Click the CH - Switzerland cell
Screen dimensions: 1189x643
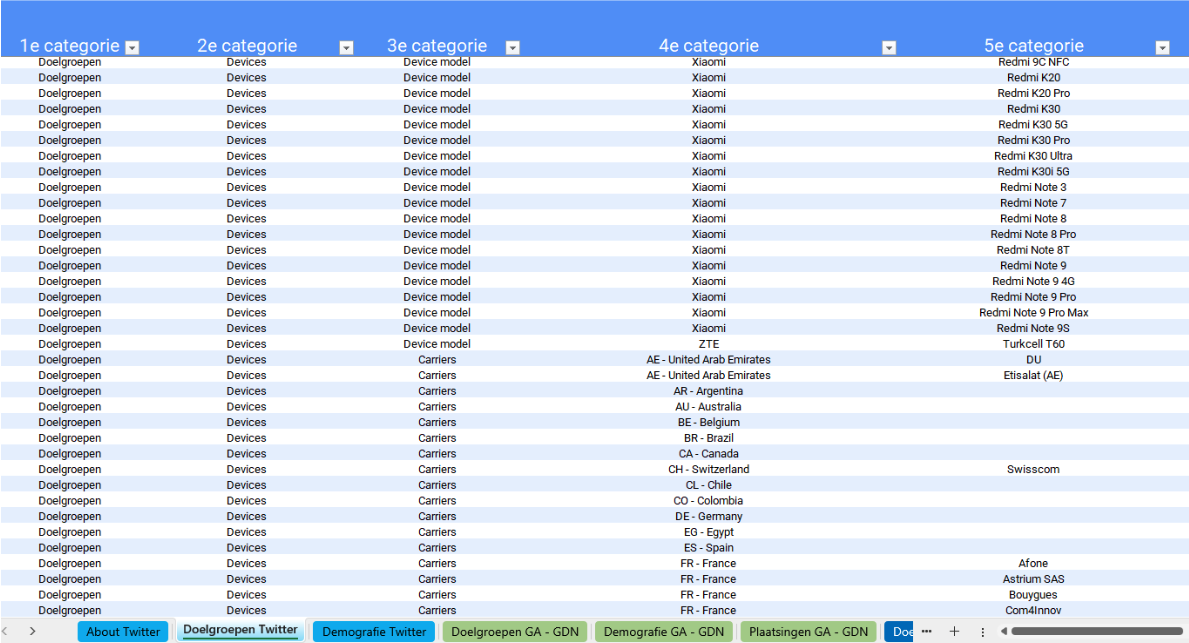709,469
